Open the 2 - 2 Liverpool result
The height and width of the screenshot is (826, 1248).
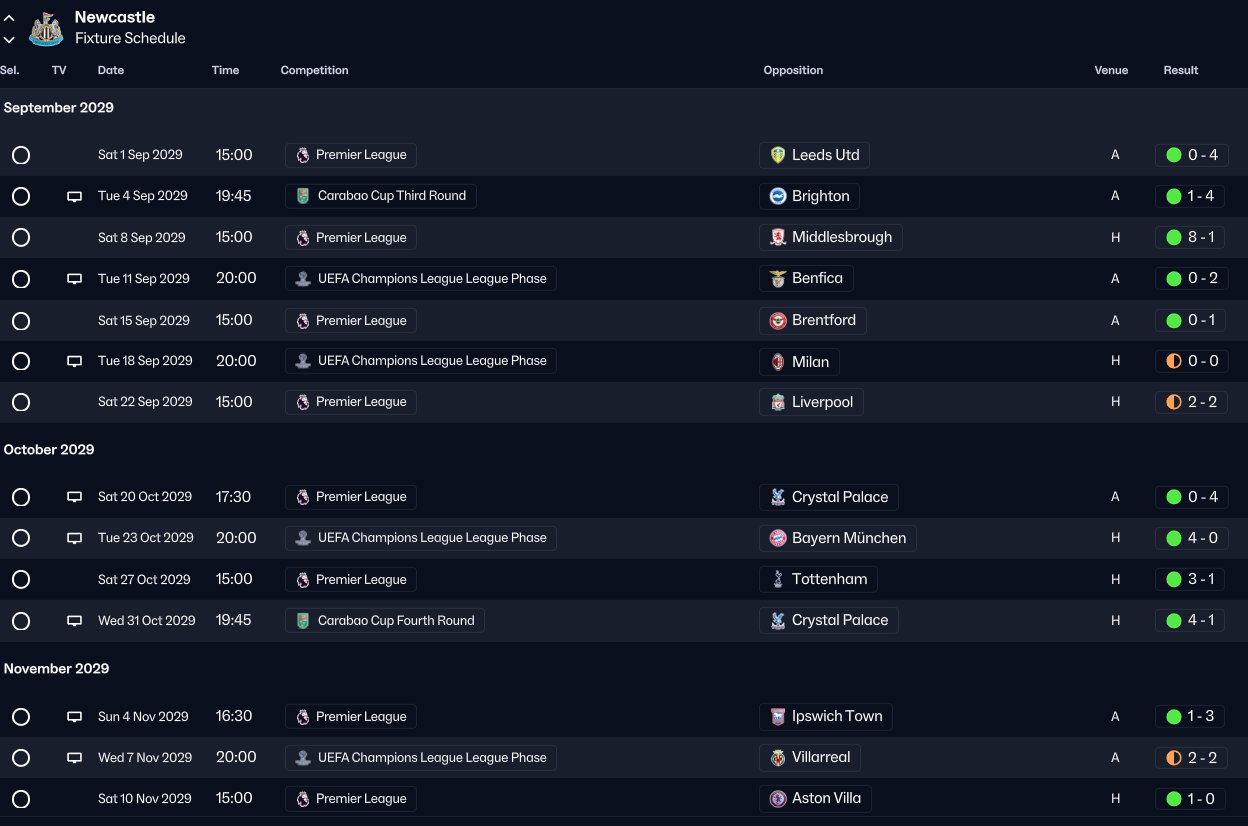tap(1192, 402)
